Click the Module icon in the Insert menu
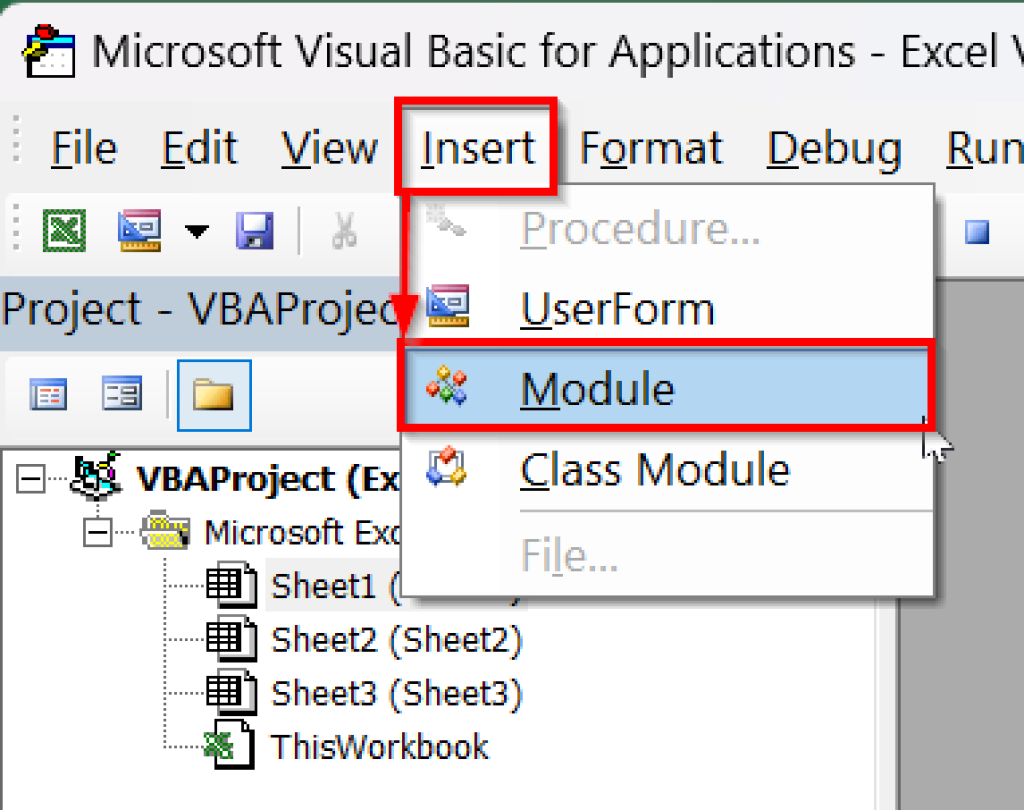 tap(450, 389)
